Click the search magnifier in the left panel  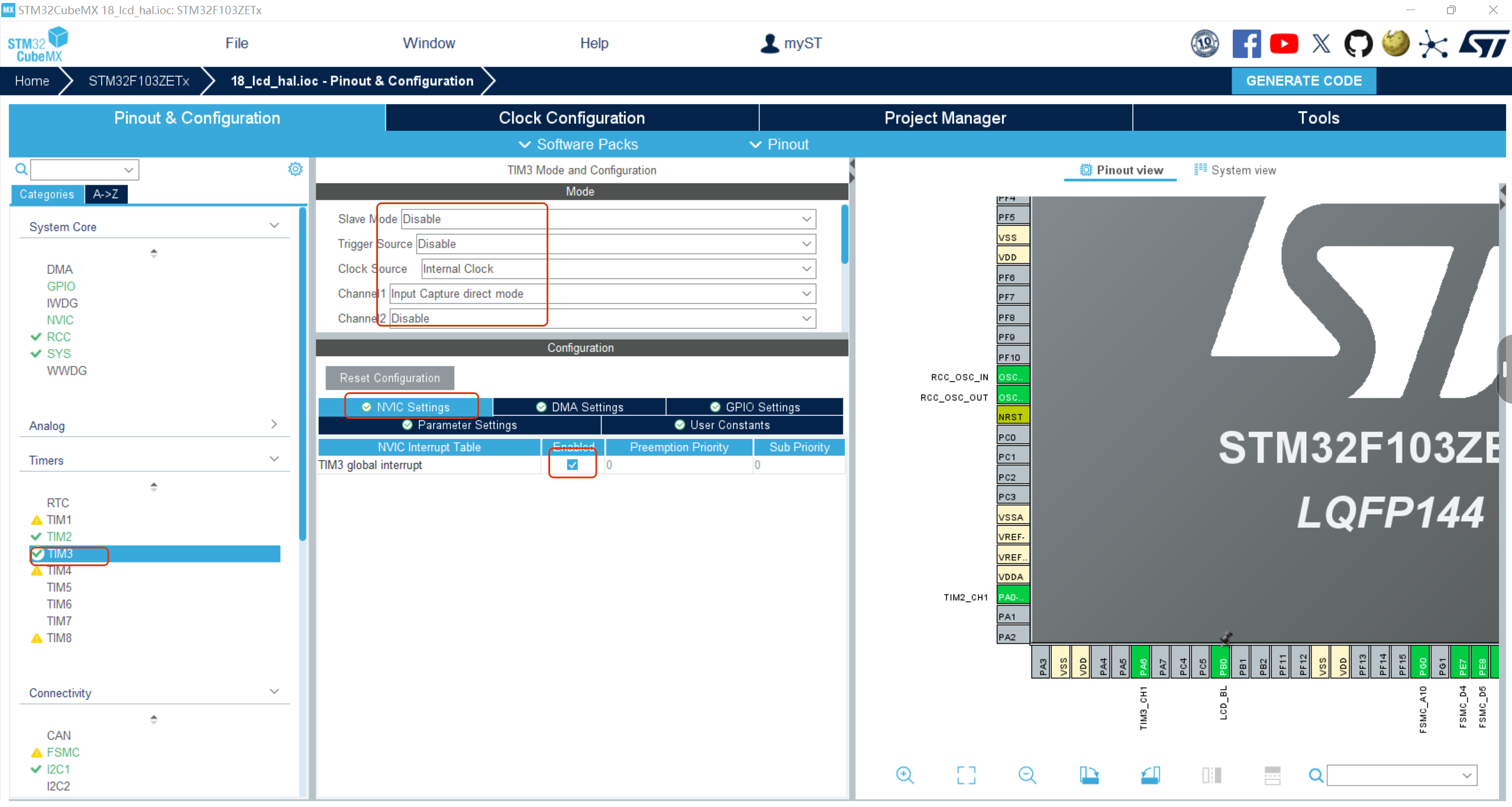[x=21, y=170]
